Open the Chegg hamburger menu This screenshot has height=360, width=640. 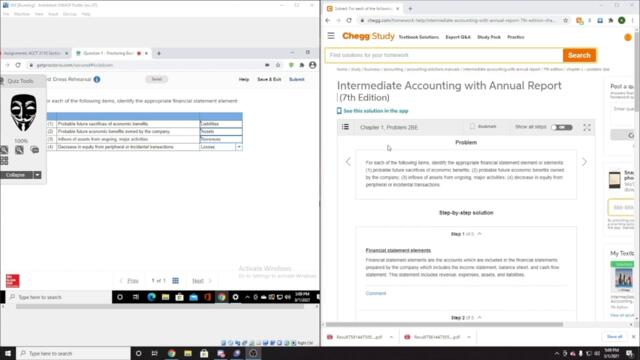331,36
